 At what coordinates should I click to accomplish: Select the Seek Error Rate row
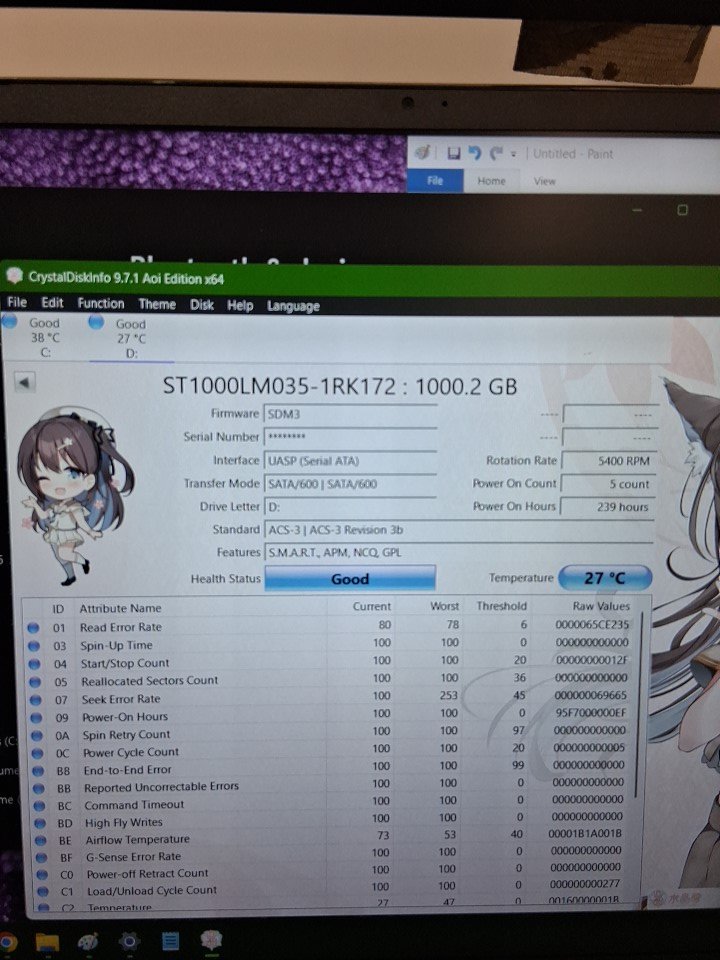[x=334, y=697]
